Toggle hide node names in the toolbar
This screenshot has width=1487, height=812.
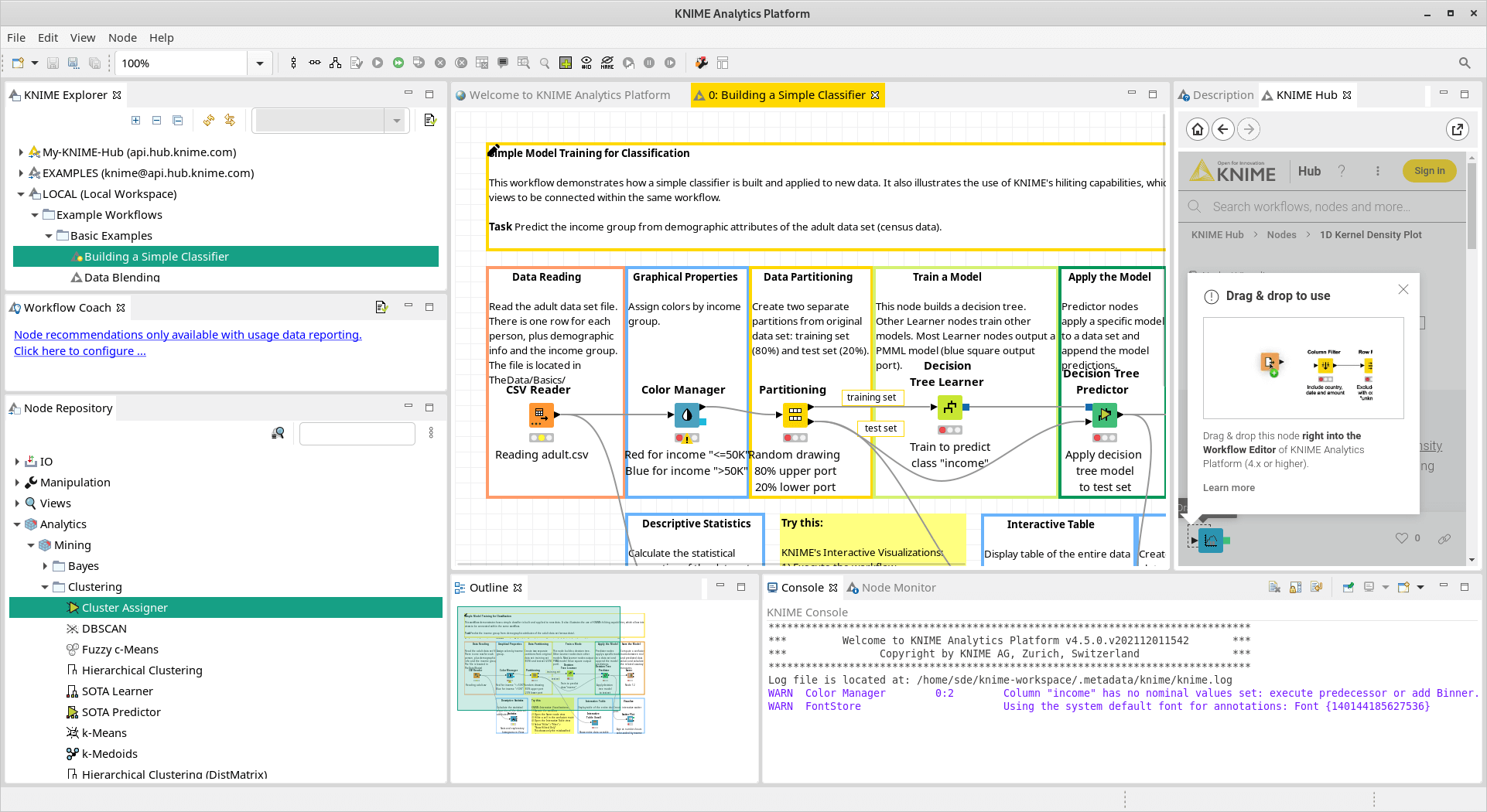pyautogui.click(x=607, y=63)
